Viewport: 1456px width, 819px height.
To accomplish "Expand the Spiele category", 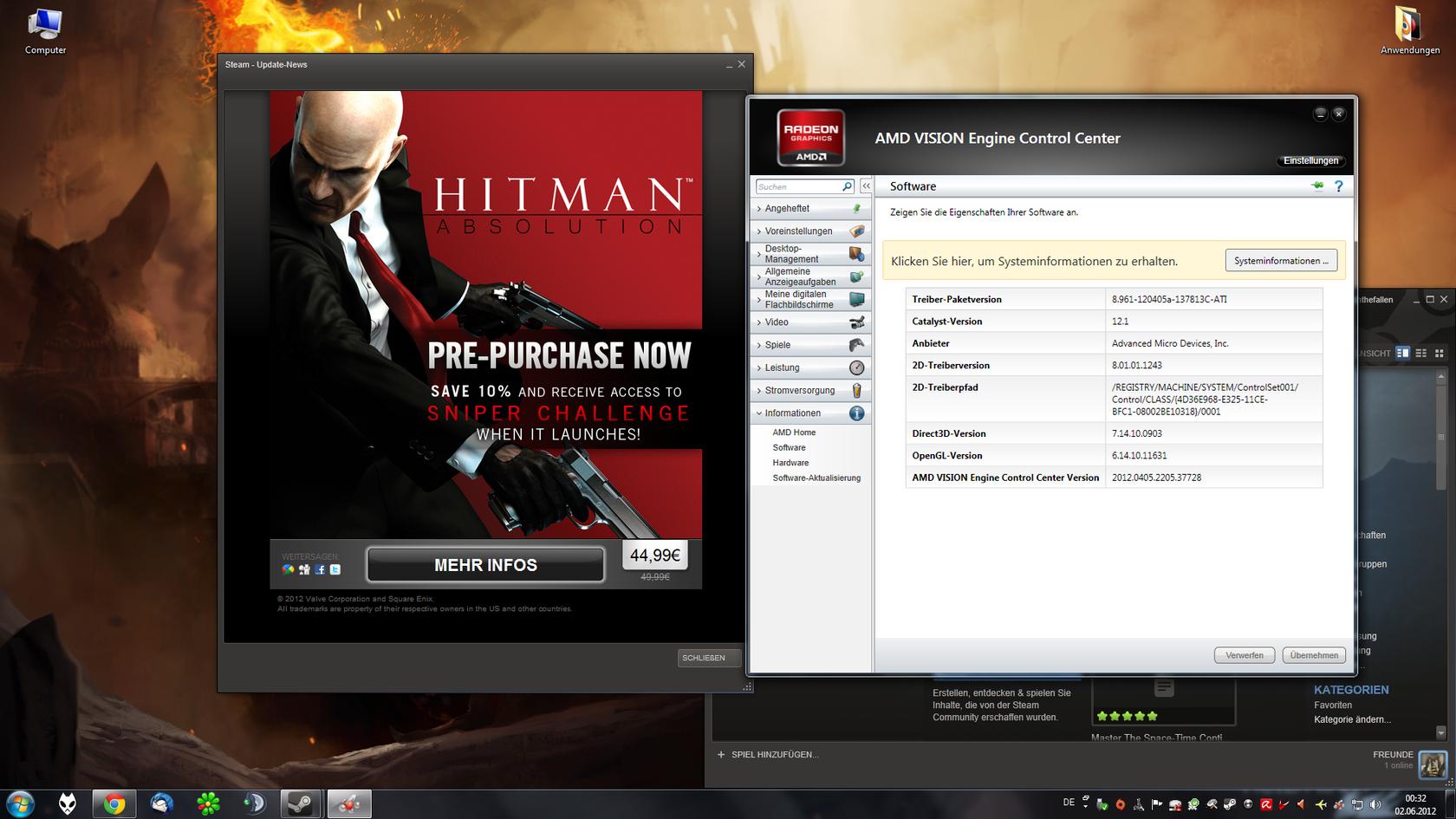I will pyautogui.click(x=777, y=345).
